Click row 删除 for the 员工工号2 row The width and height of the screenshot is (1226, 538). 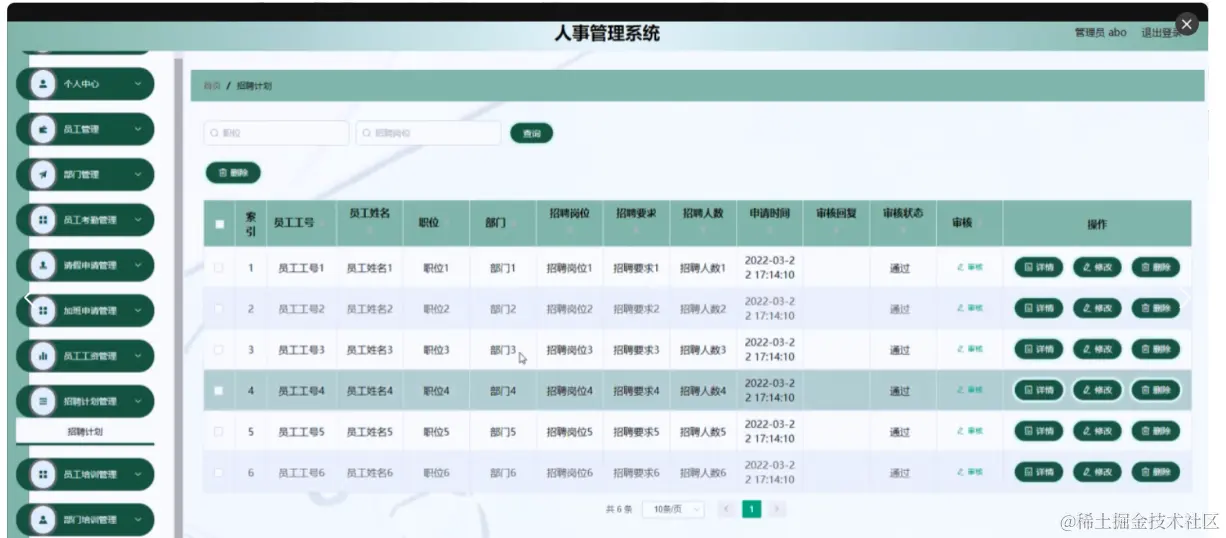tap(1156, 308)
